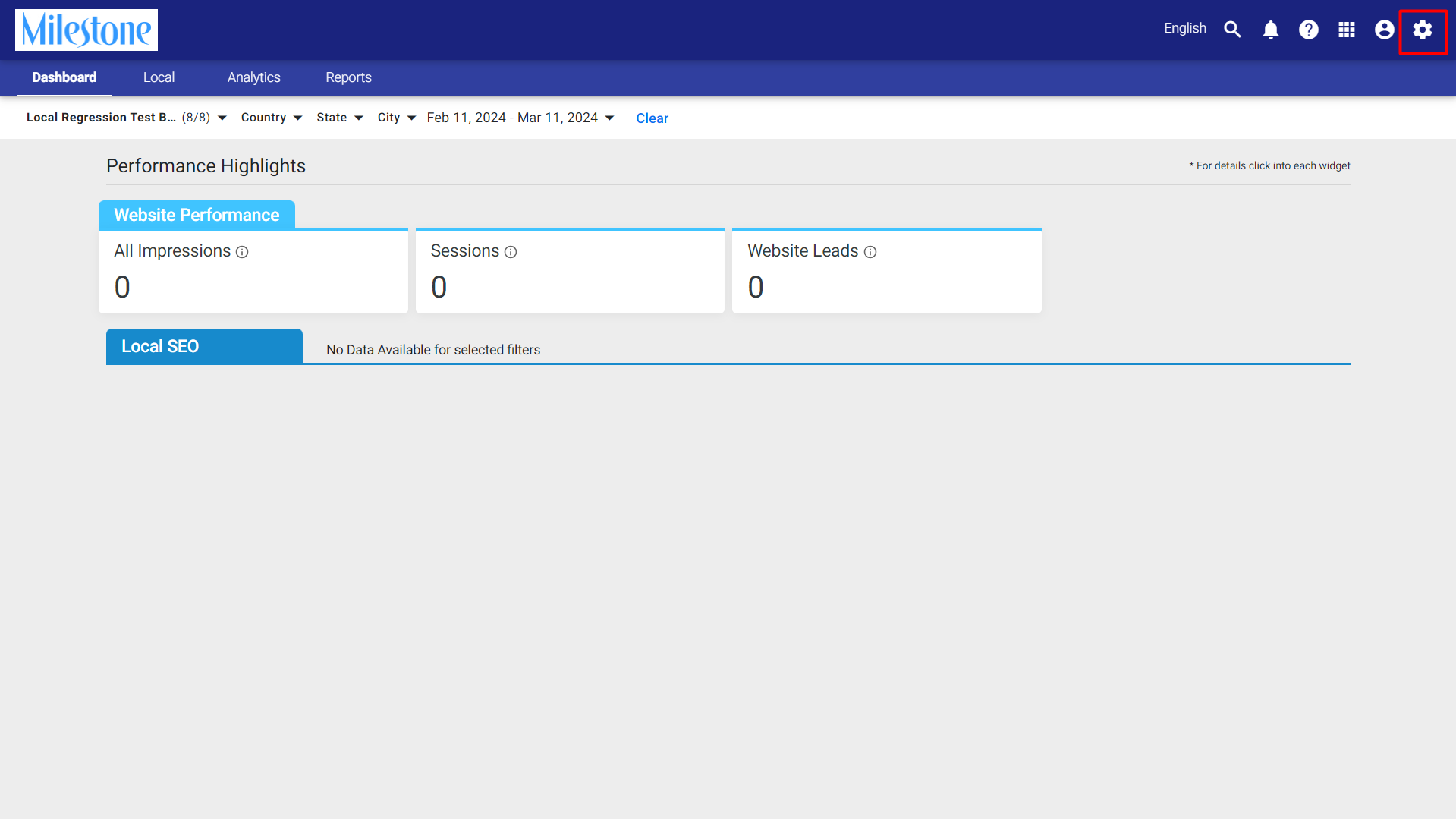Show info icon for Website Leads
Viewport: 1456px width, 819px height.
870,252
